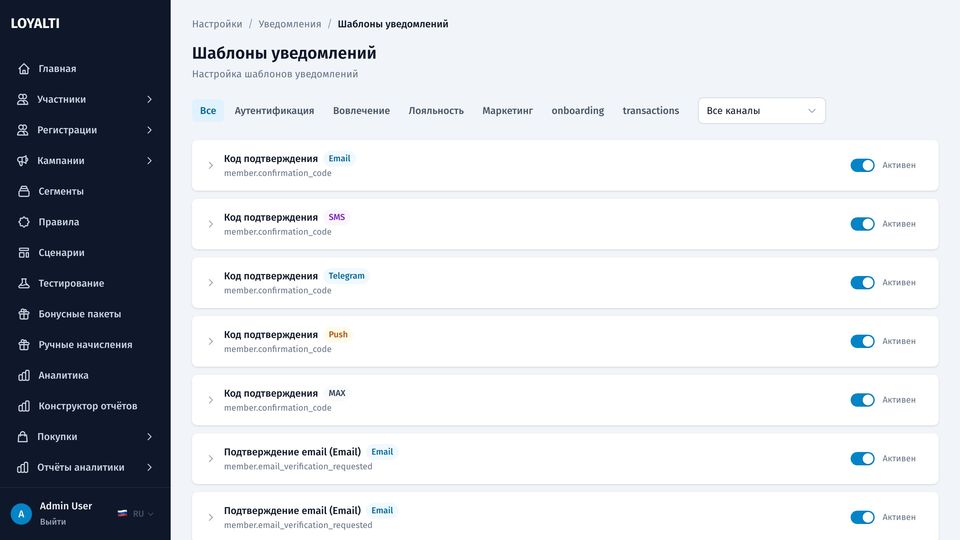The width and height of the screenshot is (960, 540).
Task: Click the Тестирование flask icon
Action: 24,283
